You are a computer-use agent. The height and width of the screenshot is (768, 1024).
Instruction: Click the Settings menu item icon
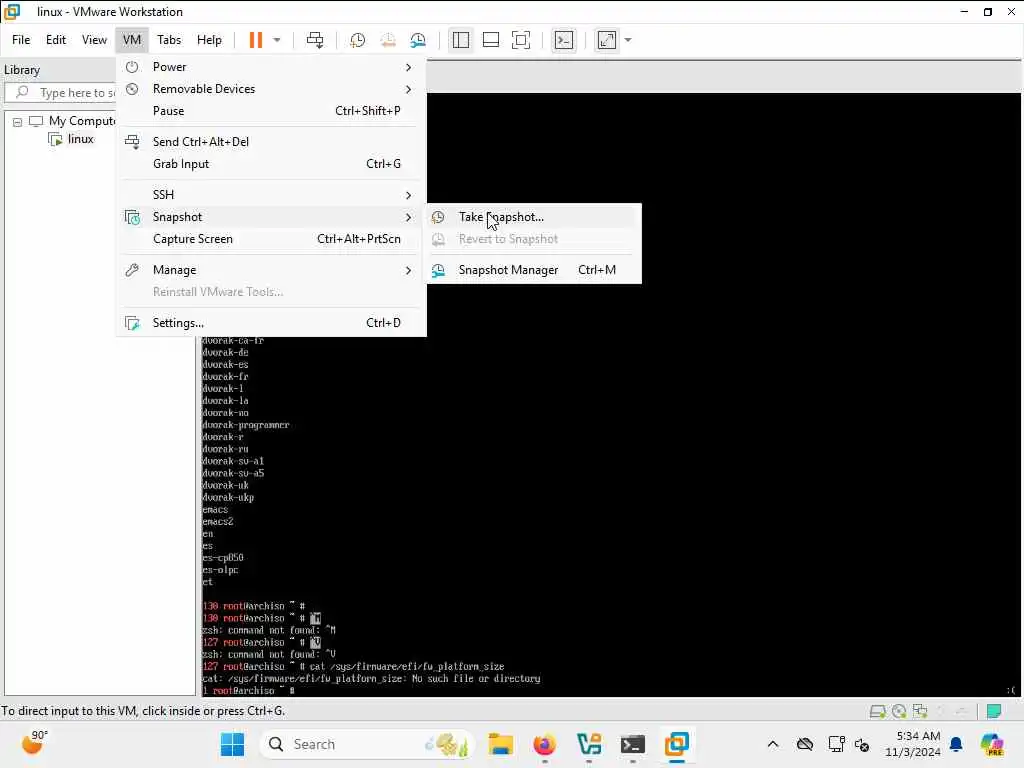pyautogui.click(x=133, y=323)
